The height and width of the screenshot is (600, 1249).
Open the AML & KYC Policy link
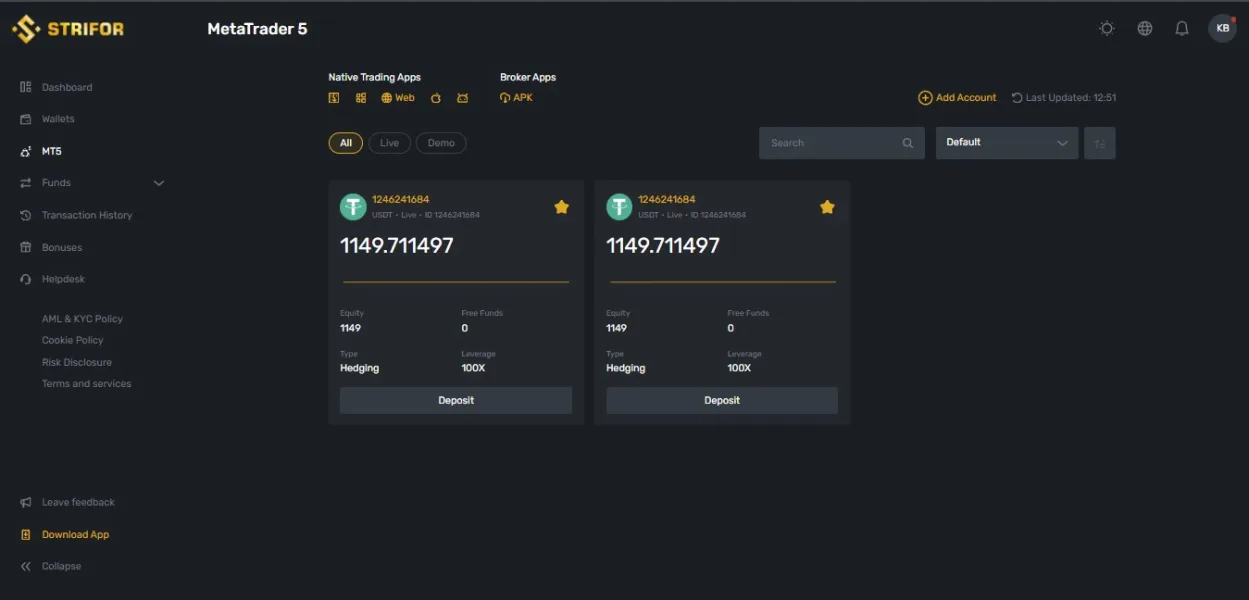[82, 319]
